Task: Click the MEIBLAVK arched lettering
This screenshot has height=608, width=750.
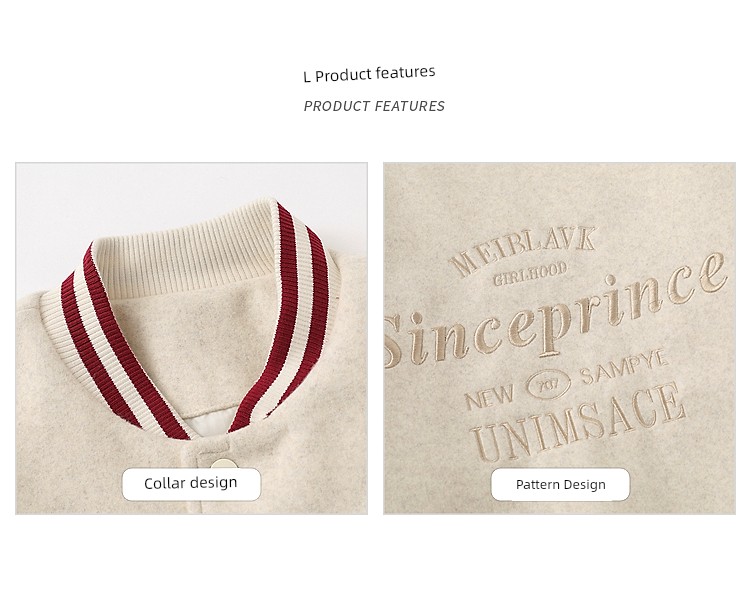Action: [524, 251]
